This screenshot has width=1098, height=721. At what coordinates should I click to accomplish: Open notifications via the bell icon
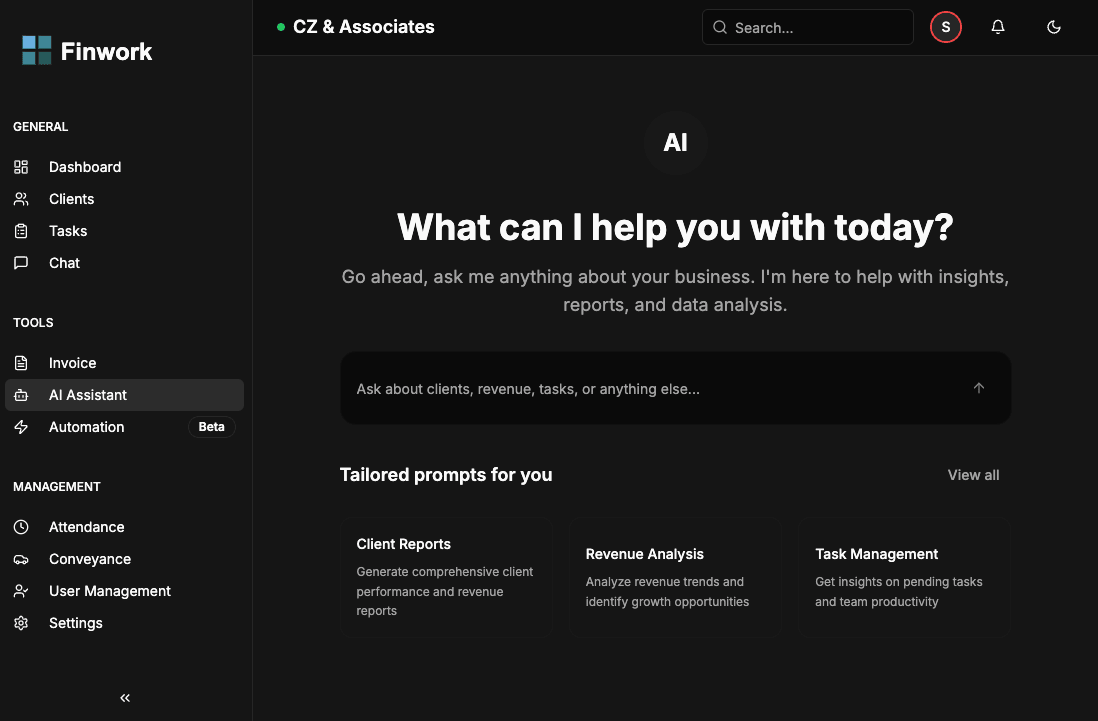[997, 27]
